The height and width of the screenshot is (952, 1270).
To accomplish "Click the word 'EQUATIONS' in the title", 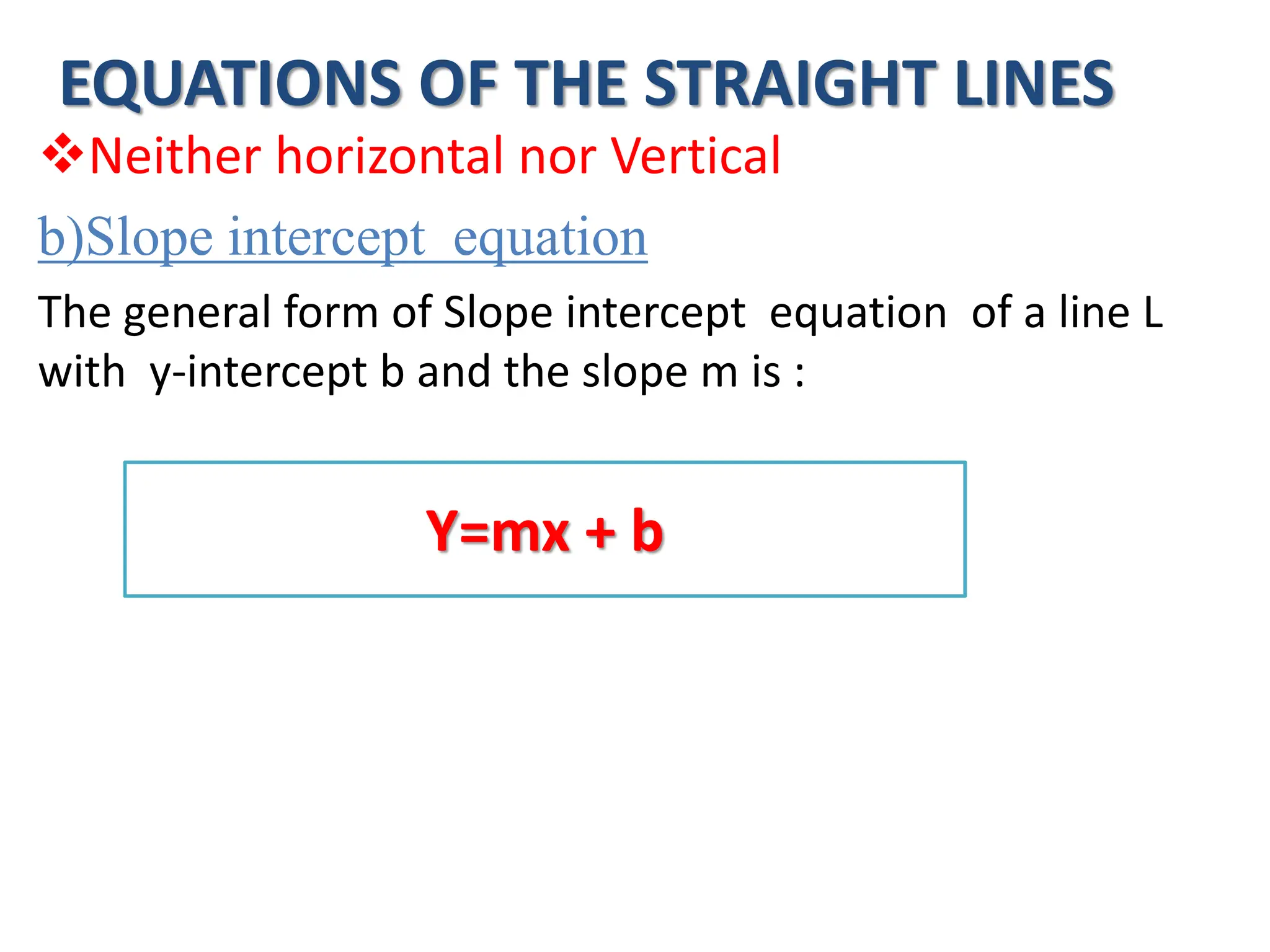I will tap(231, 84).
